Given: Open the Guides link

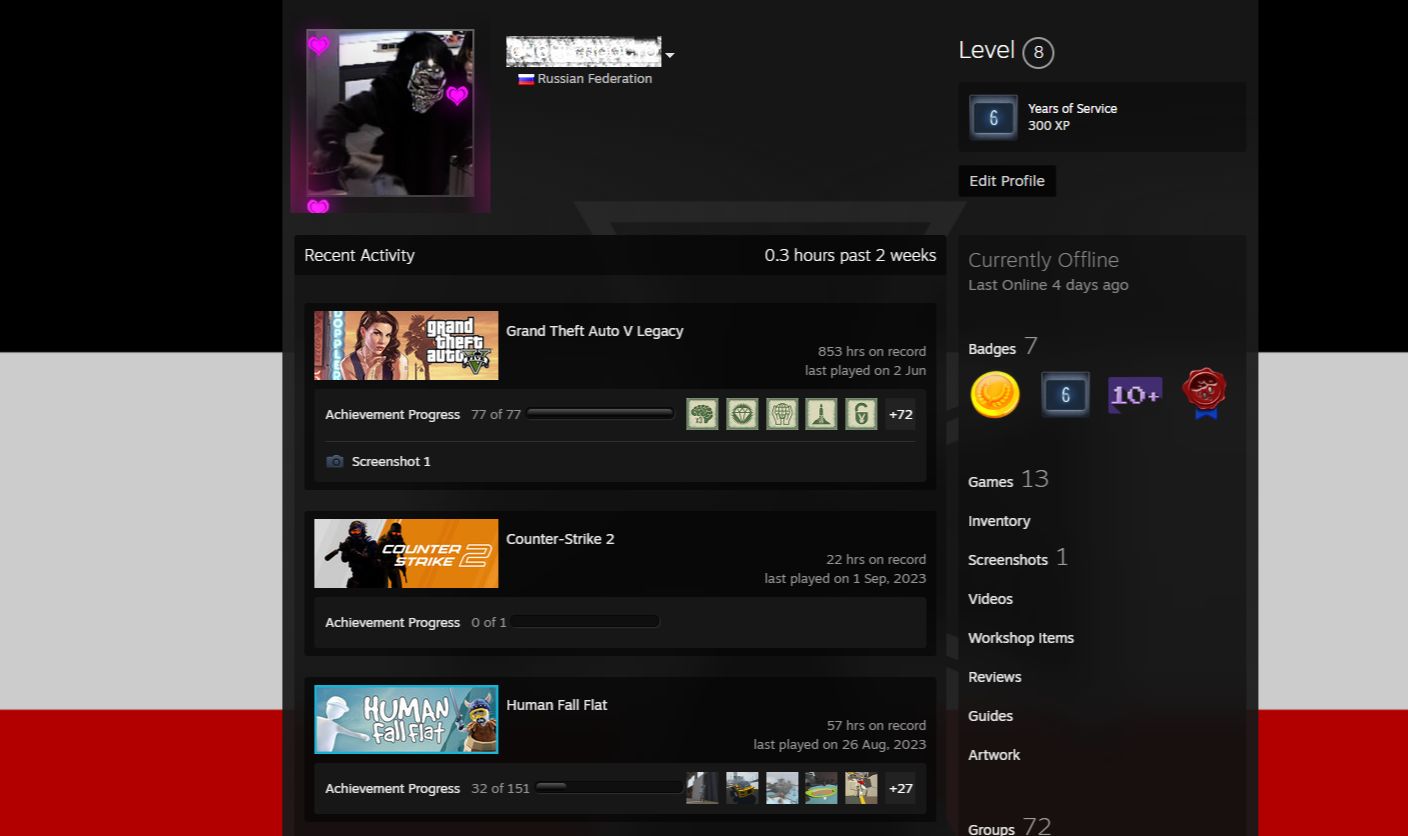Looking at the screenshot, I should (x=990, y=716).
